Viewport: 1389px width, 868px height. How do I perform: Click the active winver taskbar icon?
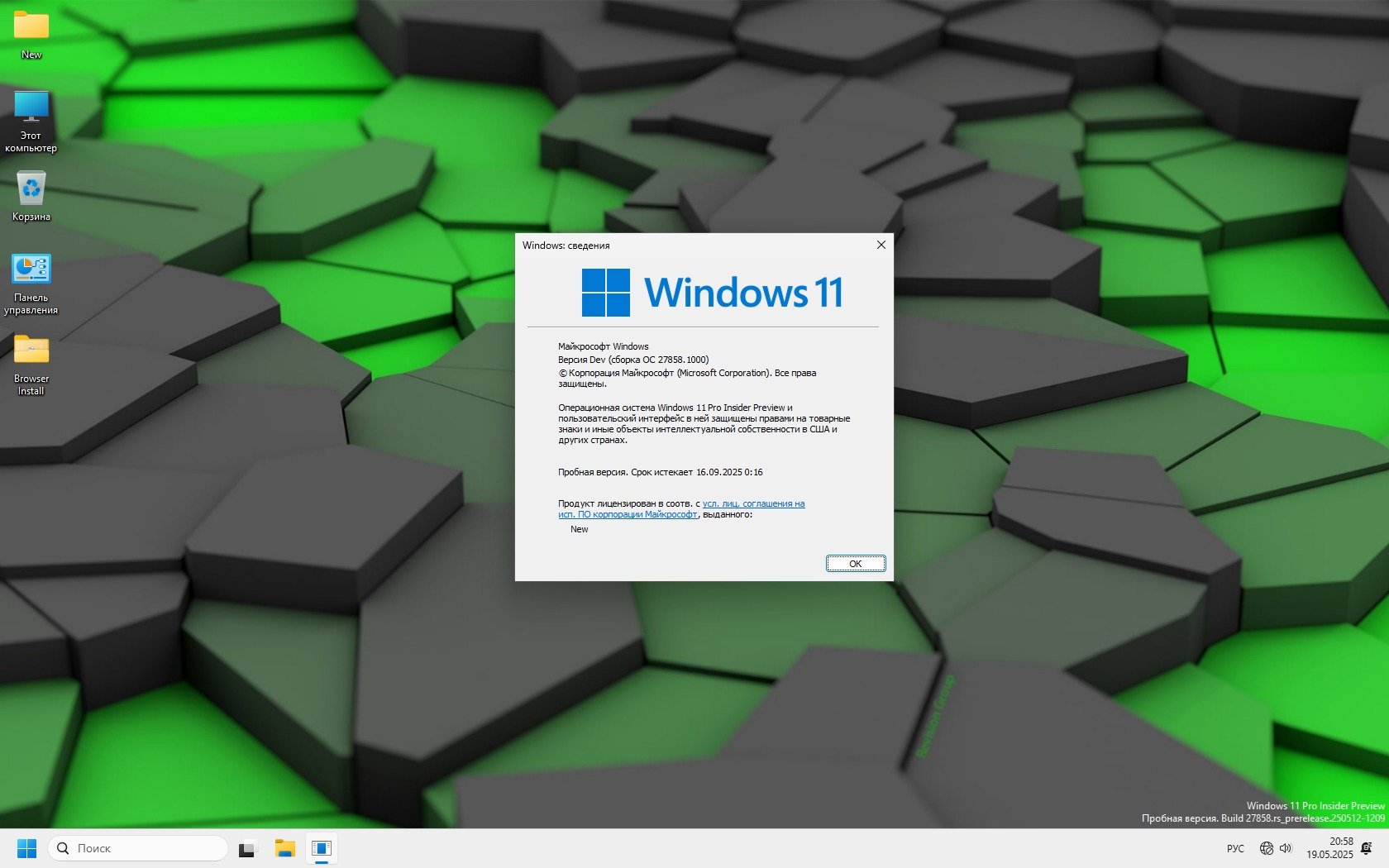point(322,848)
